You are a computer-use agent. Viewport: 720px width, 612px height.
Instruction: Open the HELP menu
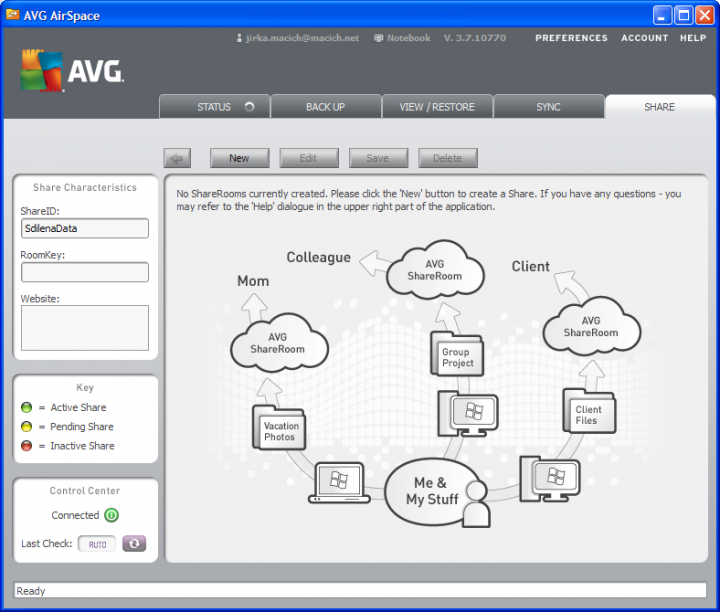tap(693, 38)
